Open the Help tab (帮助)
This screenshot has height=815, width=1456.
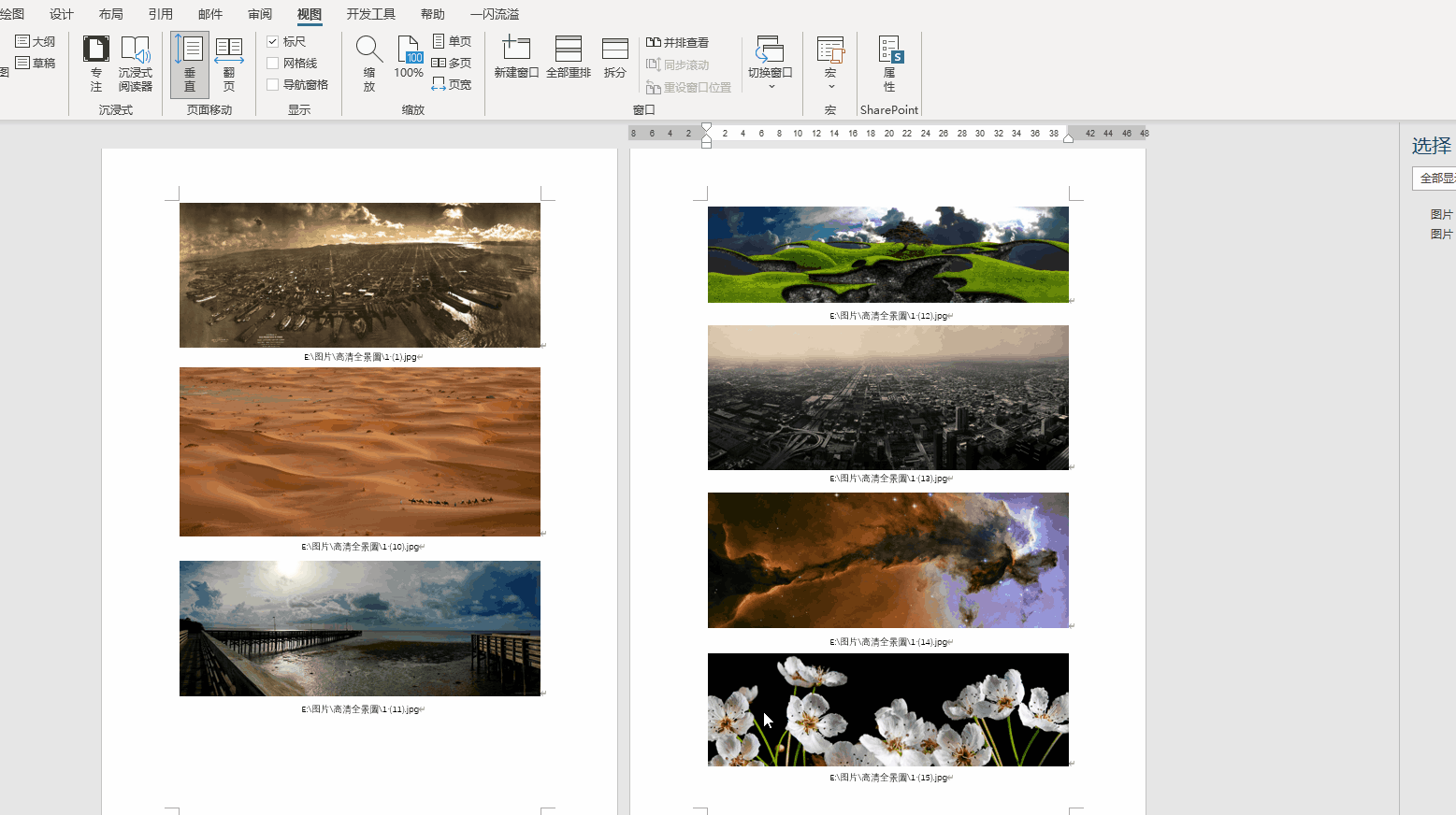[433, 14]
